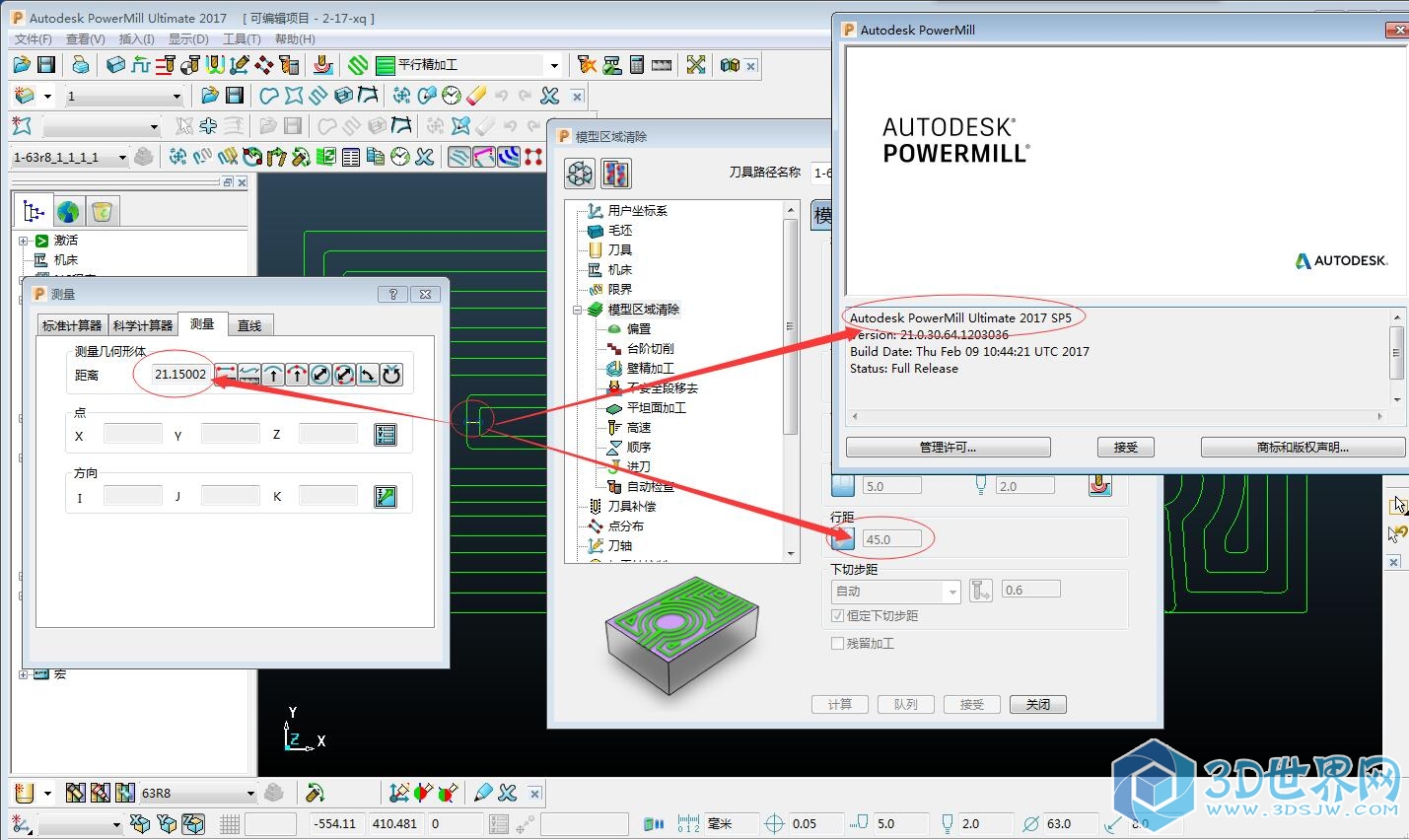Click the 计算 button

pos(840,704)
